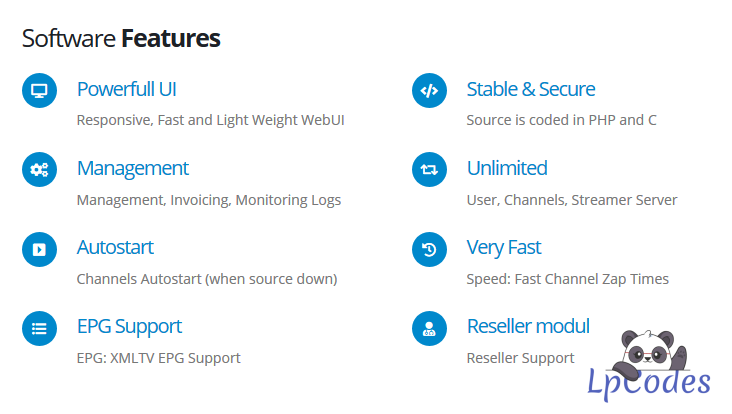Click the code brackets icon for Stable & Secure
Image resolution: width=732 pixels, height=414 pixels.
pos(429,91)
